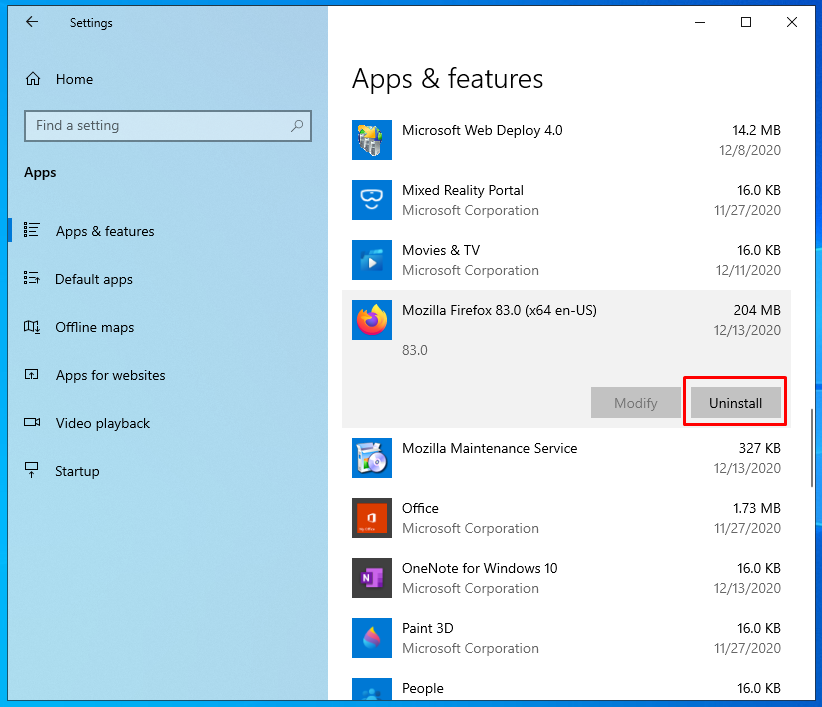The width and height of the screenshot is (822, 707).
Task: Click the back arrow in Settings
Action: (x=33, y=22)
